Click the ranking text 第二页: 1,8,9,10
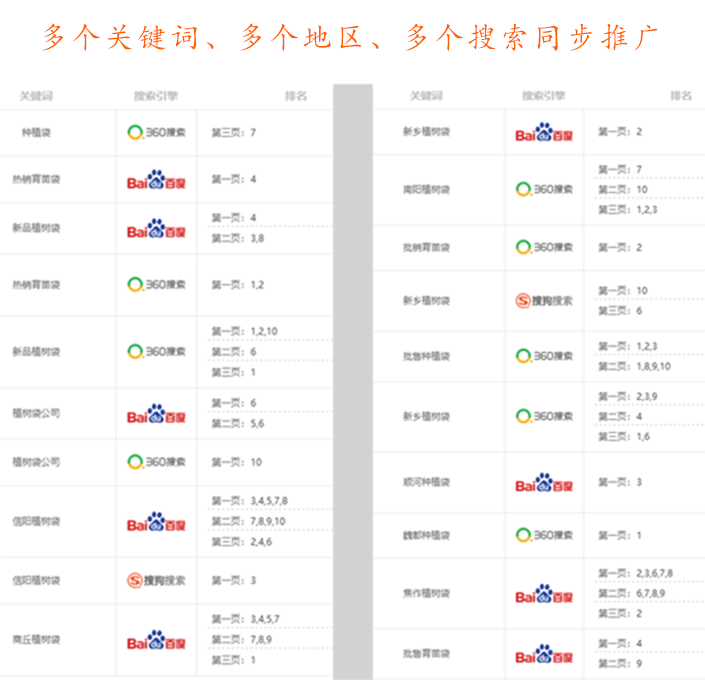This screenshot has height=680, width=705. 634,367
